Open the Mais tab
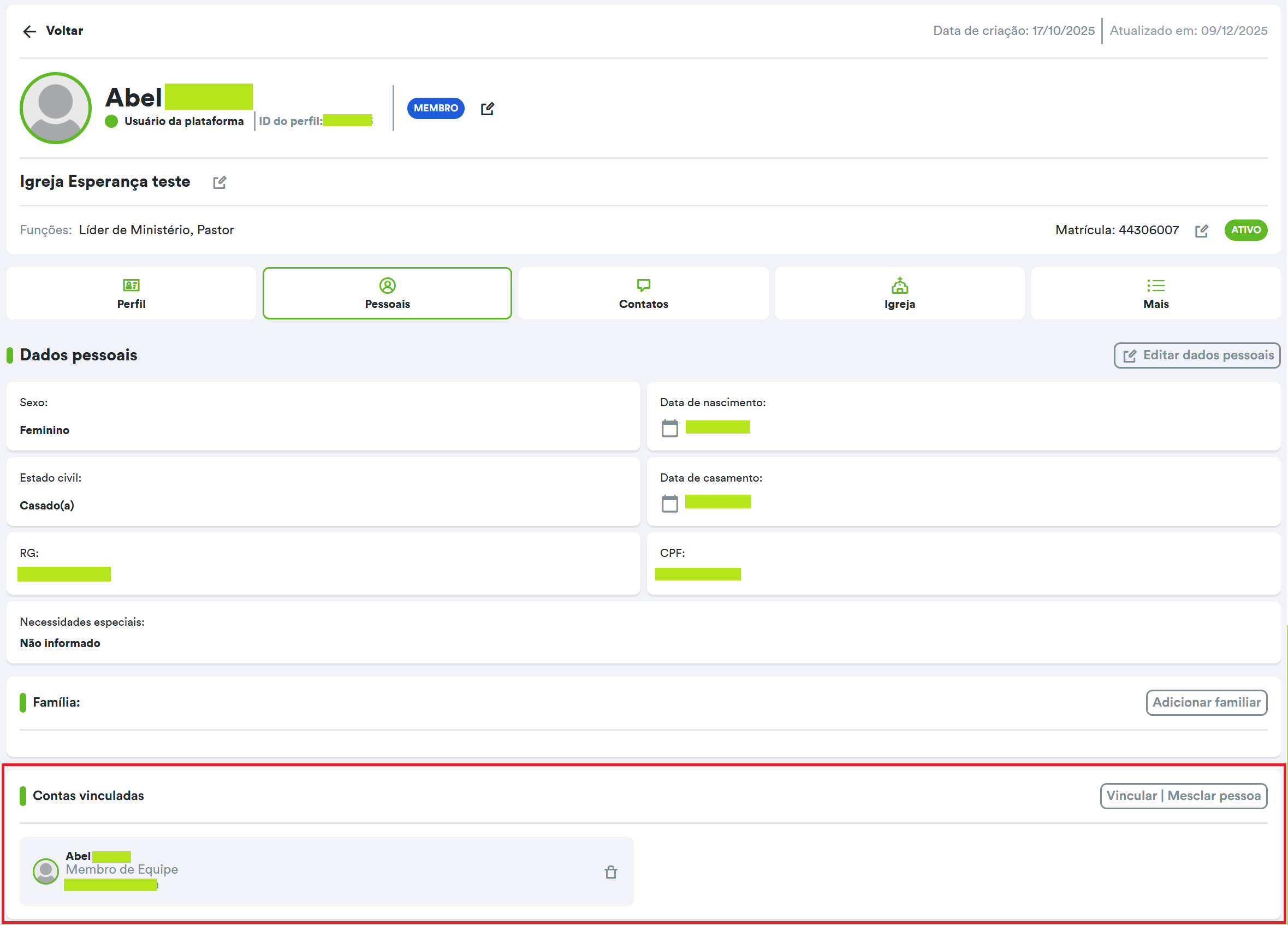1288x925 pixels. tap(1156, 294)
